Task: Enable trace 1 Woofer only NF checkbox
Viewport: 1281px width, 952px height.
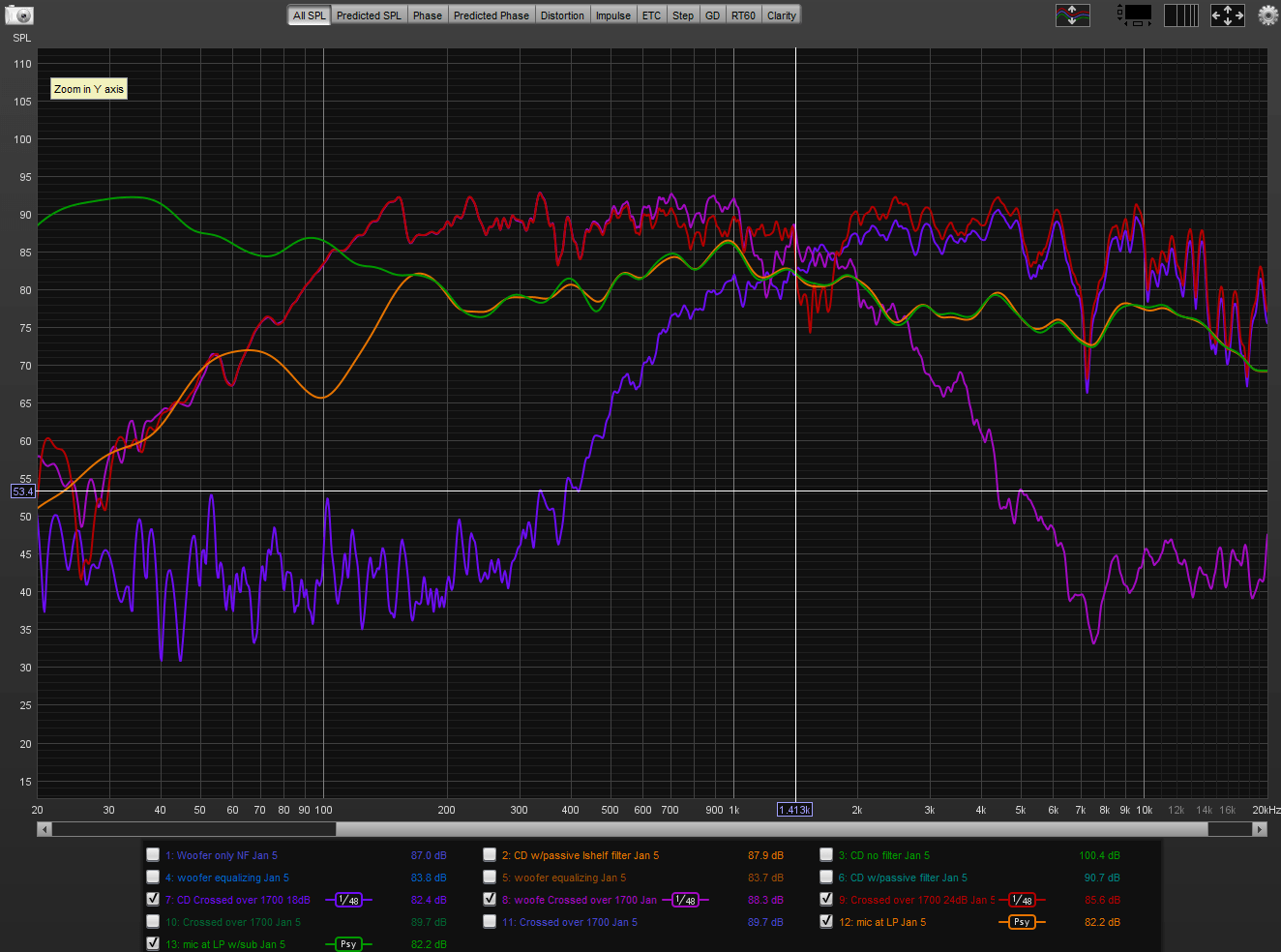Action: [153, 854]
